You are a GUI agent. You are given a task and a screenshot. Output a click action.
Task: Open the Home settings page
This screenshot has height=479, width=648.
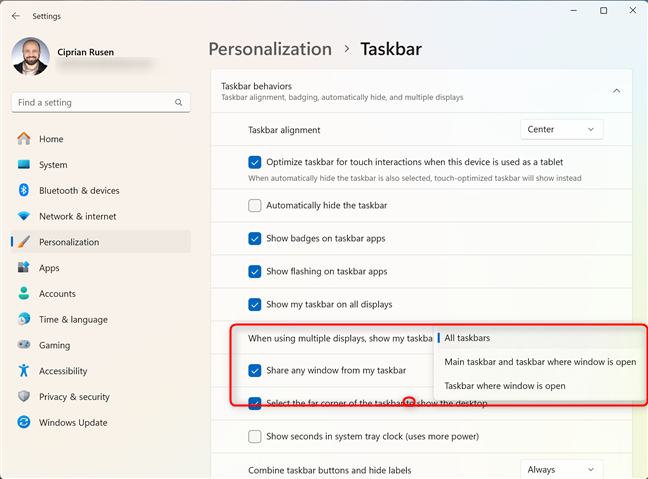click(x=101, y=139)
